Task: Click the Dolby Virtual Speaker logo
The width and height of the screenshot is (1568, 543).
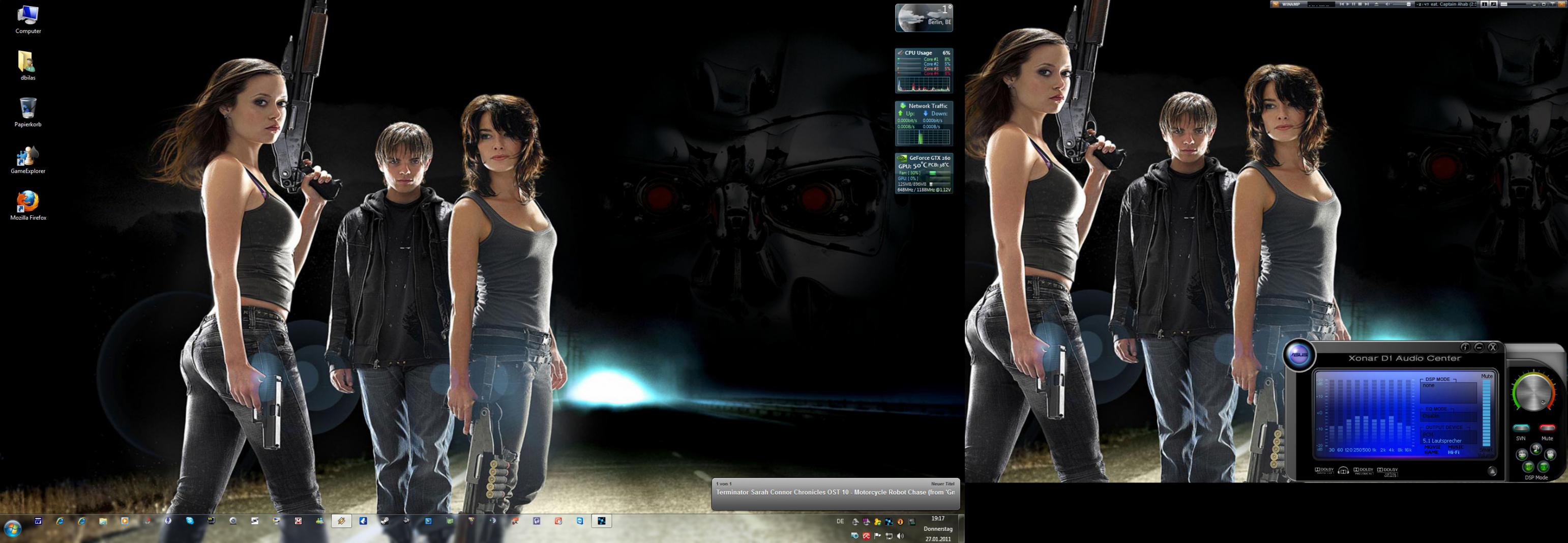Action: click(1388, 472)
